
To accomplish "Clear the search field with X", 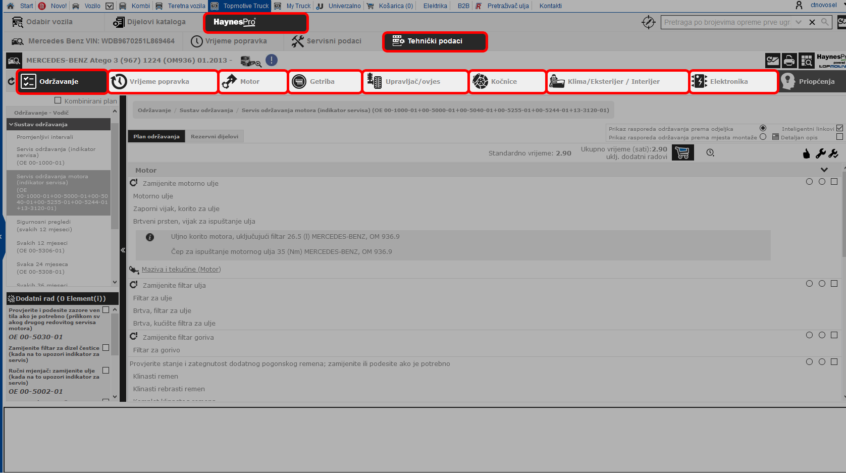I will [x=812, y=22].
